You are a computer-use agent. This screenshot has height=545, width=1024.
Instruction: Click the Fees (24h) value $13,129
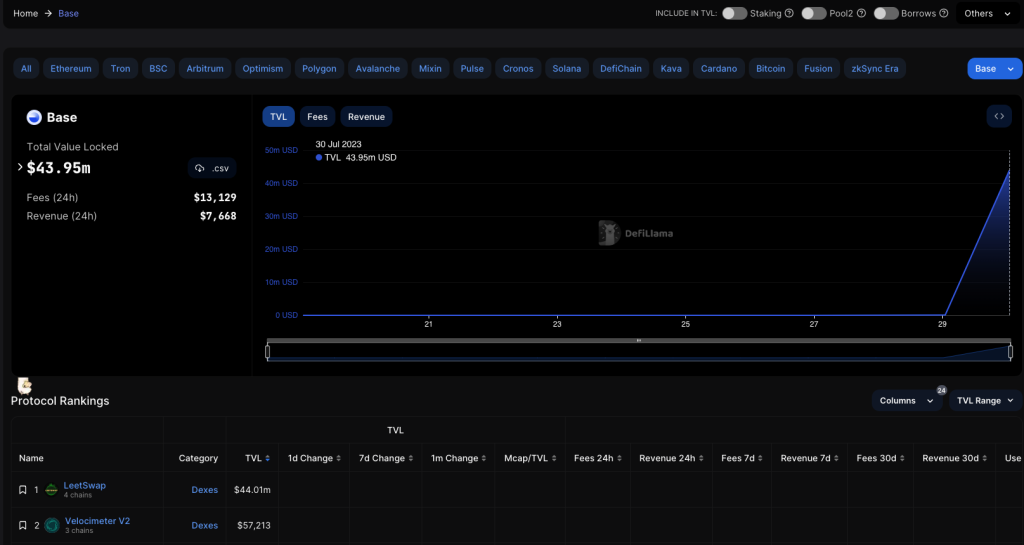click(215, 197)
